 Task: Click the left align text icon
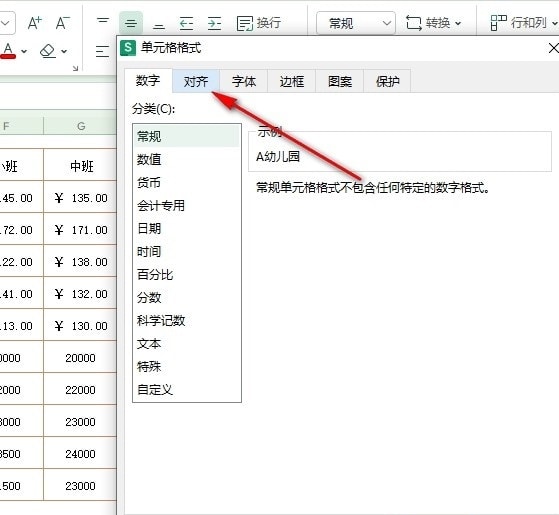(x=103, y=51)
